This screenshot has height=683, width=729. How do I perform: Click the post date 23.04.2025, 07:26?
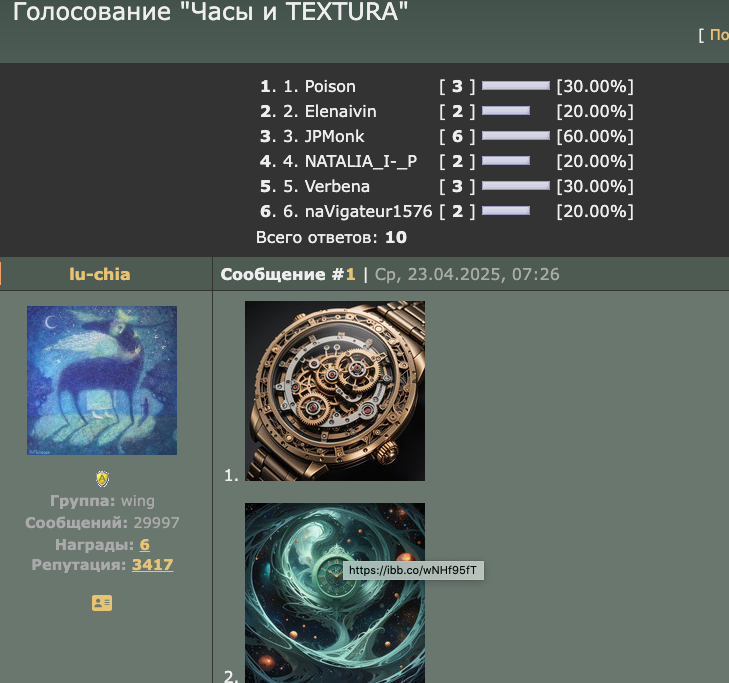coord(484,274)
